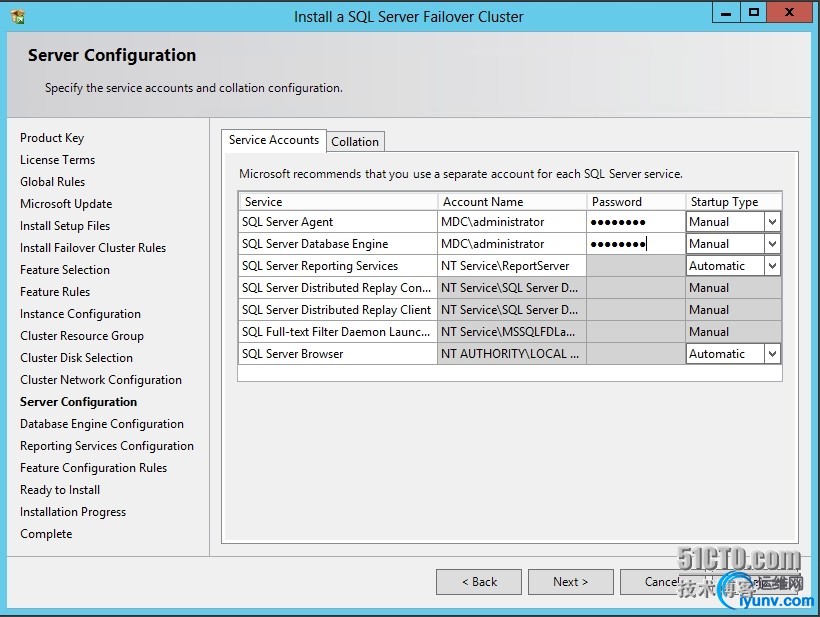Click Product Key step in sidebar
820x617 pixels.
(x=52, y=138)
